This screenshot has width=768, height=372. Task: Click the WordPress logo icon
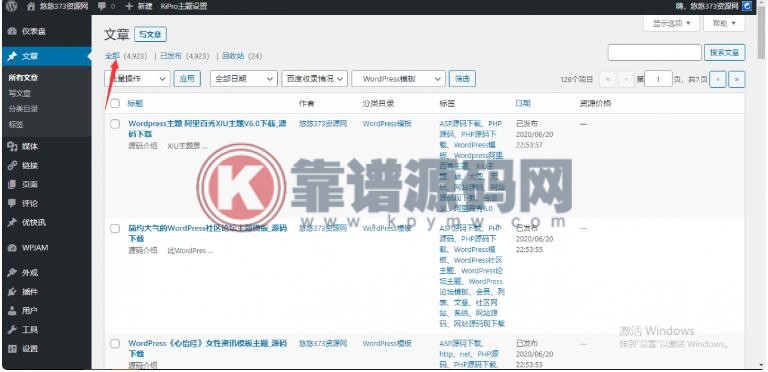point(11,6)
